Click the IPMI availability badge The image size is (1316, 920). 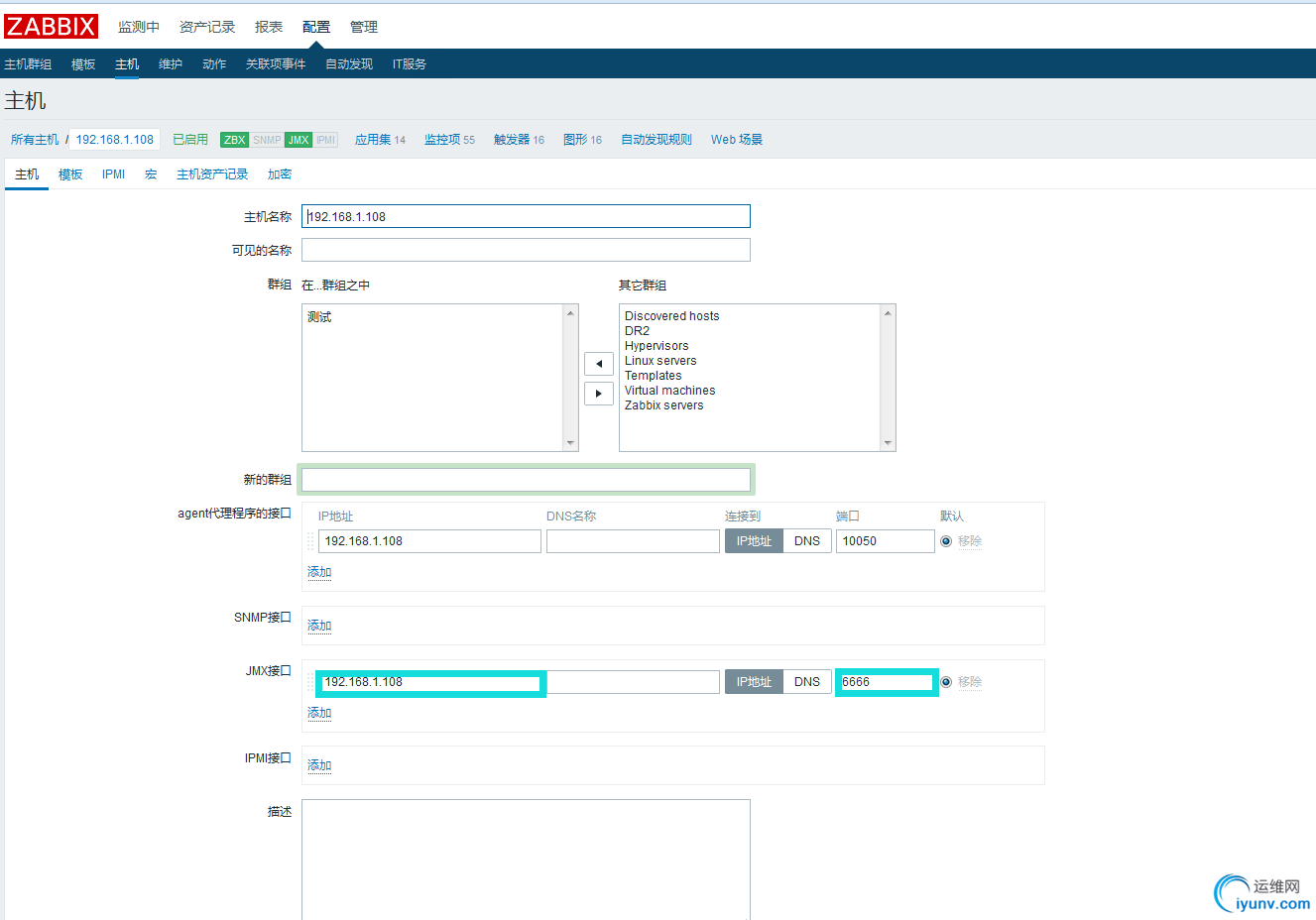coord(326,140)
